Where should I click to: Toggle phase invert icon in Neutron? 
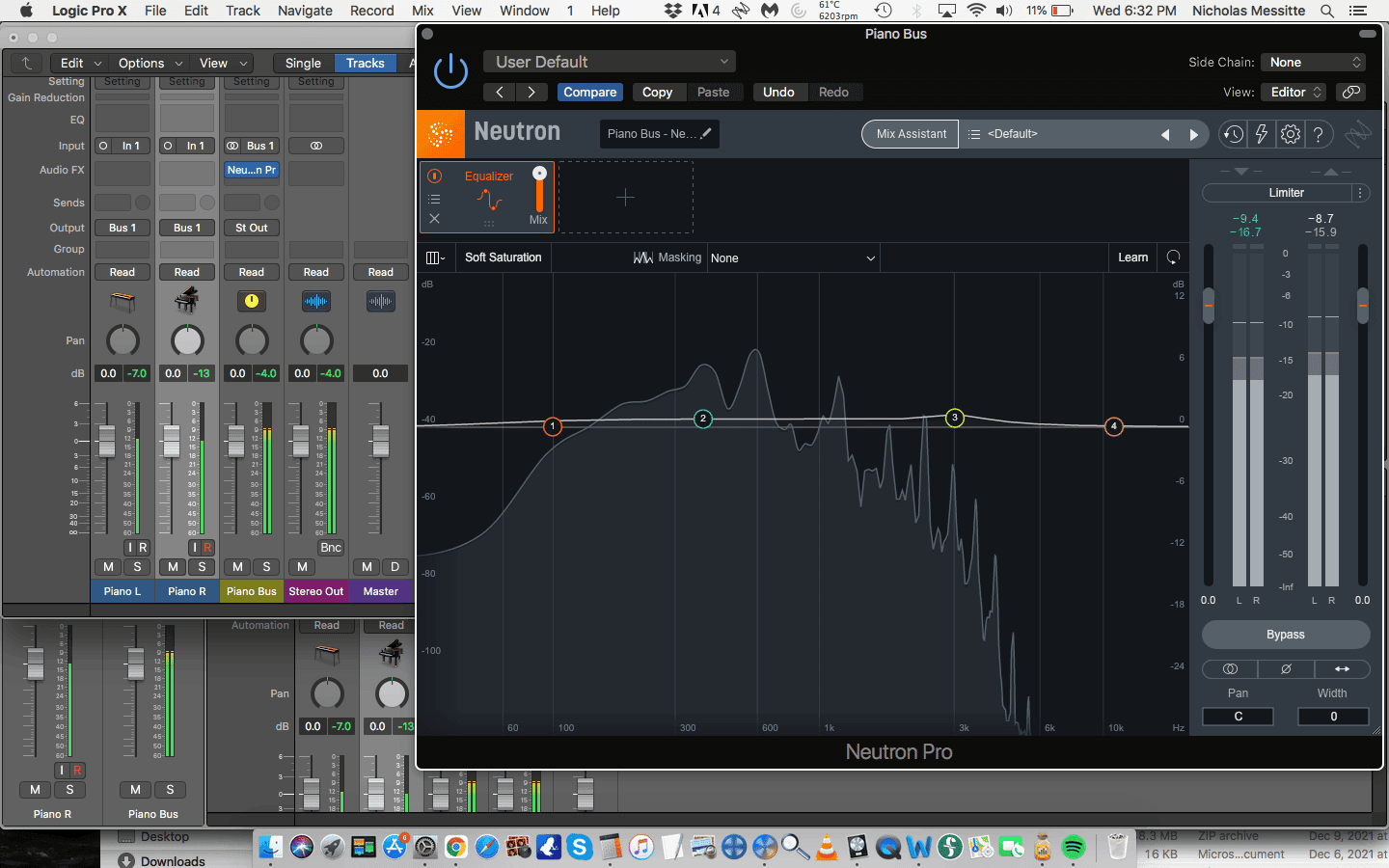[1286, 668]
